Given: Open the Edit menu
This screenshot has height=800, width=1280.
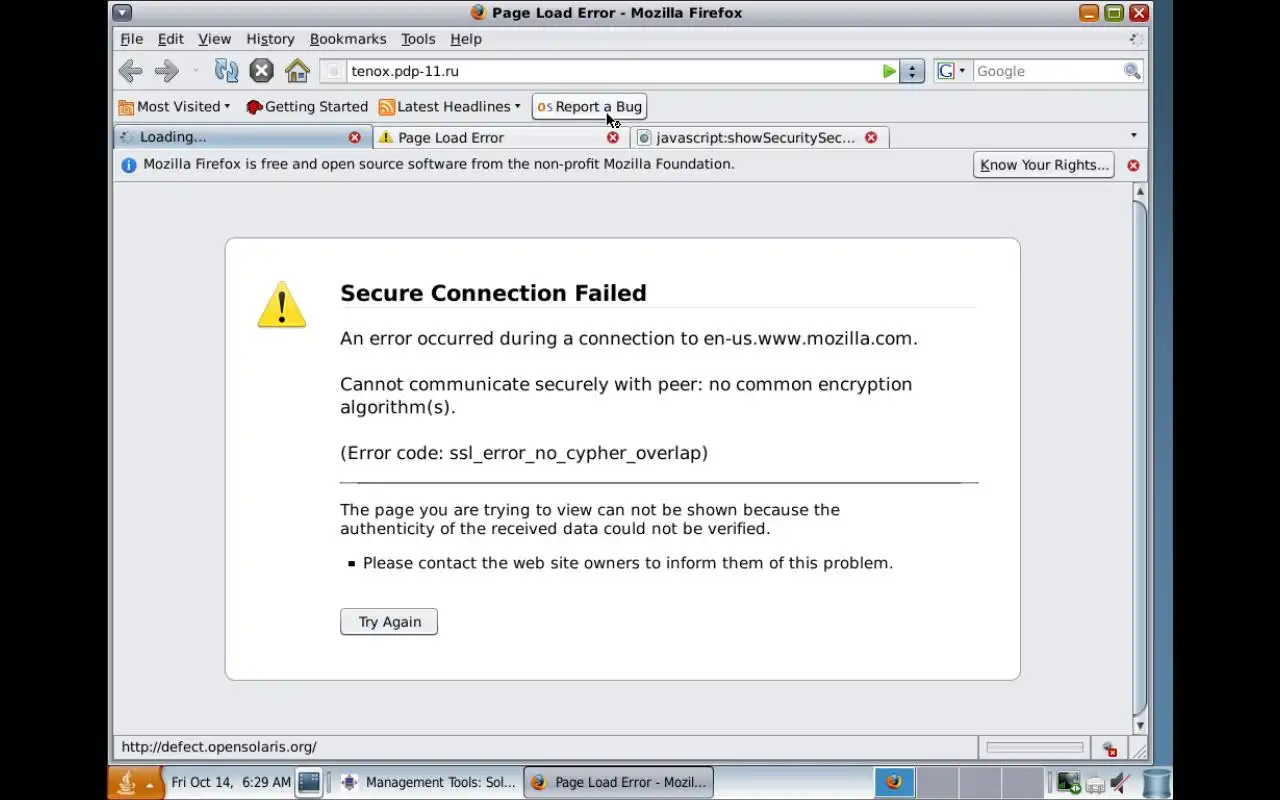Looking at the screenshot, I should coord(171,39).
